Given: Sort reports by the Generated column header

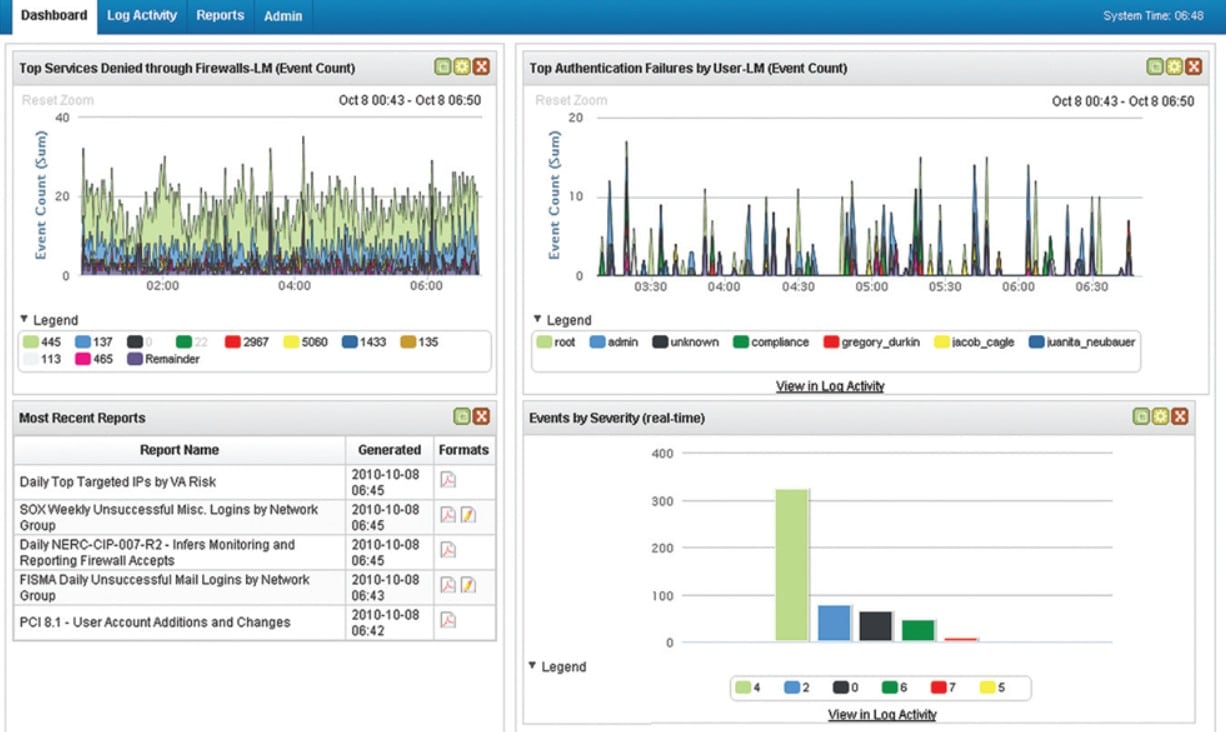Looking at the screenshot, I should 390,450.
